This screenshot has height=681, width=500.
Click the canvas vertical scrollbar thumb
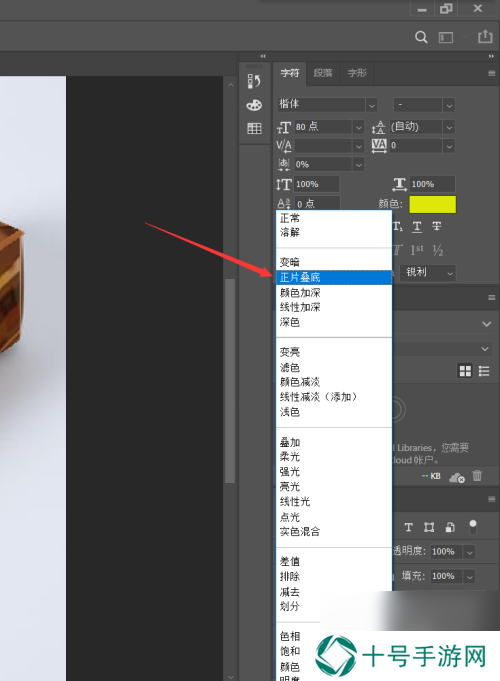230,380
